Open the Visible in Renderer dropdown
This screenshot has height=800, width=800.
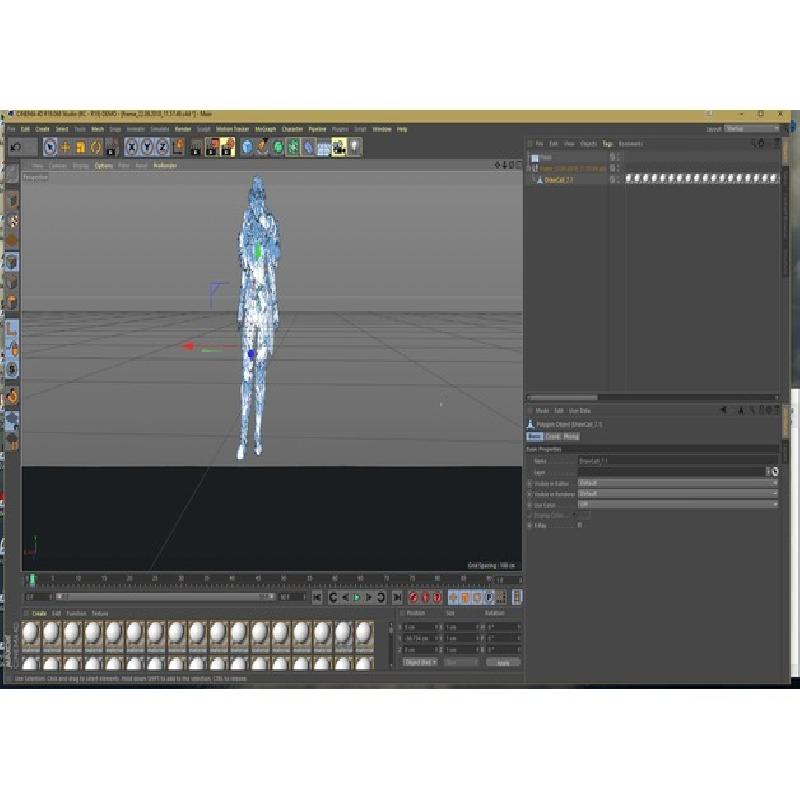pos(676,494)
